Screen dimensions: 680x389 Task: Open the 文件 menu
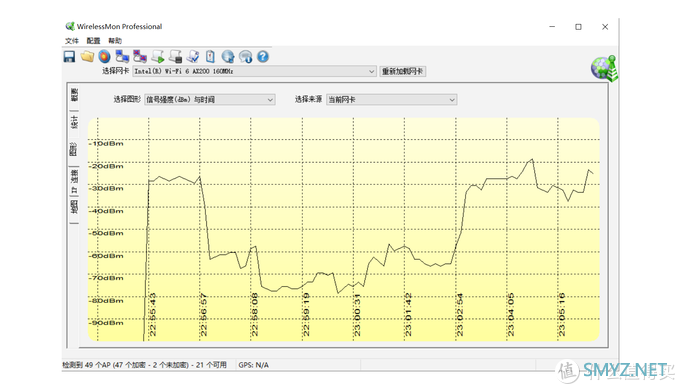pyautogui.click(x=72, y=41)
